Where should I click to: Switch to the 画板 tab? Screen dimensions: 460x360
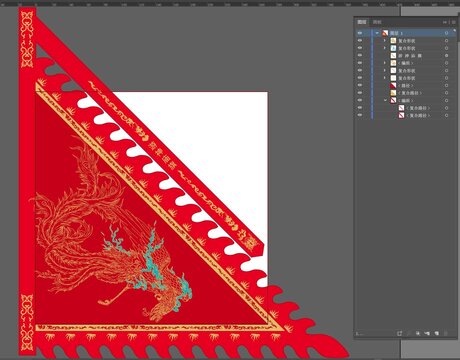(x=377, y=22)
